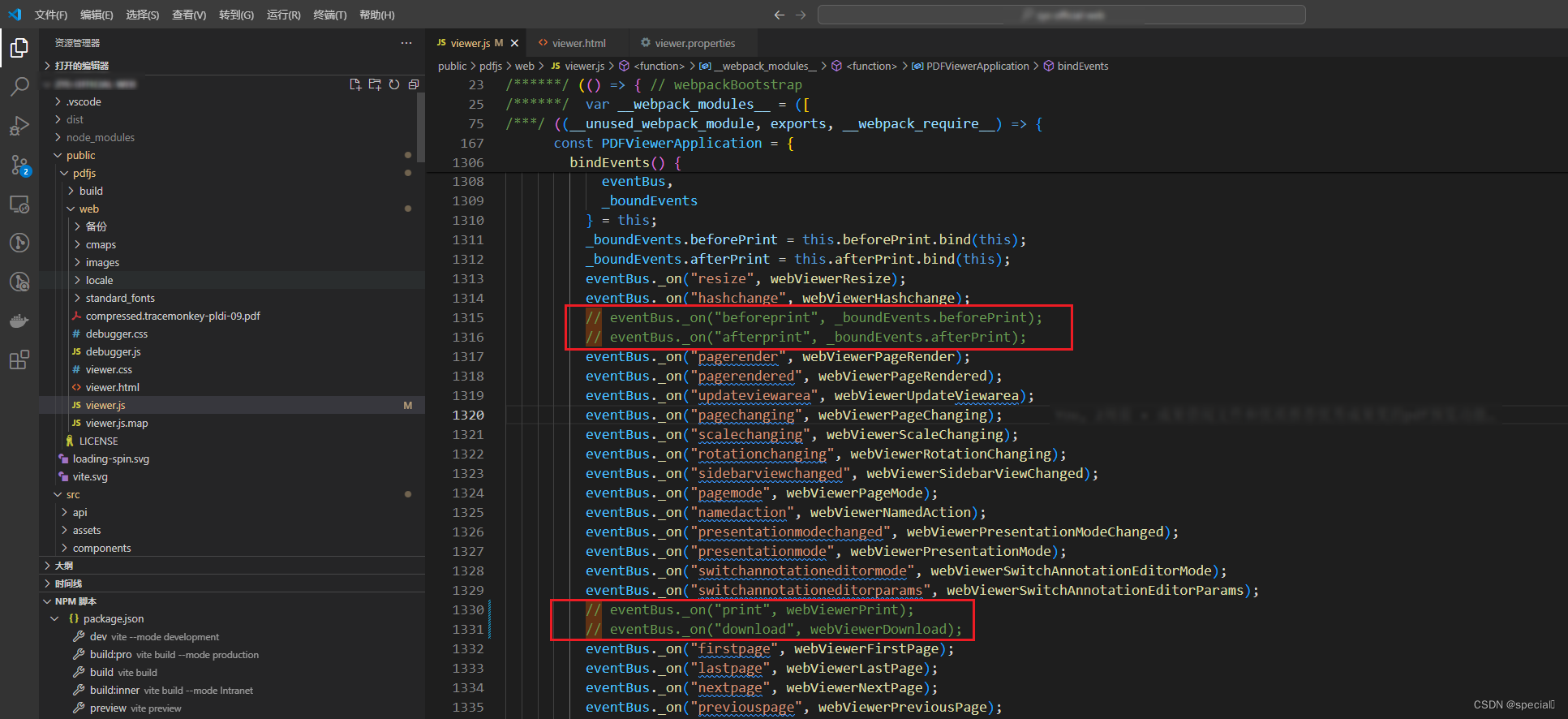
Task: Open the 终端(T) menu
Action: pyautogui.click(x=330, y=15)
